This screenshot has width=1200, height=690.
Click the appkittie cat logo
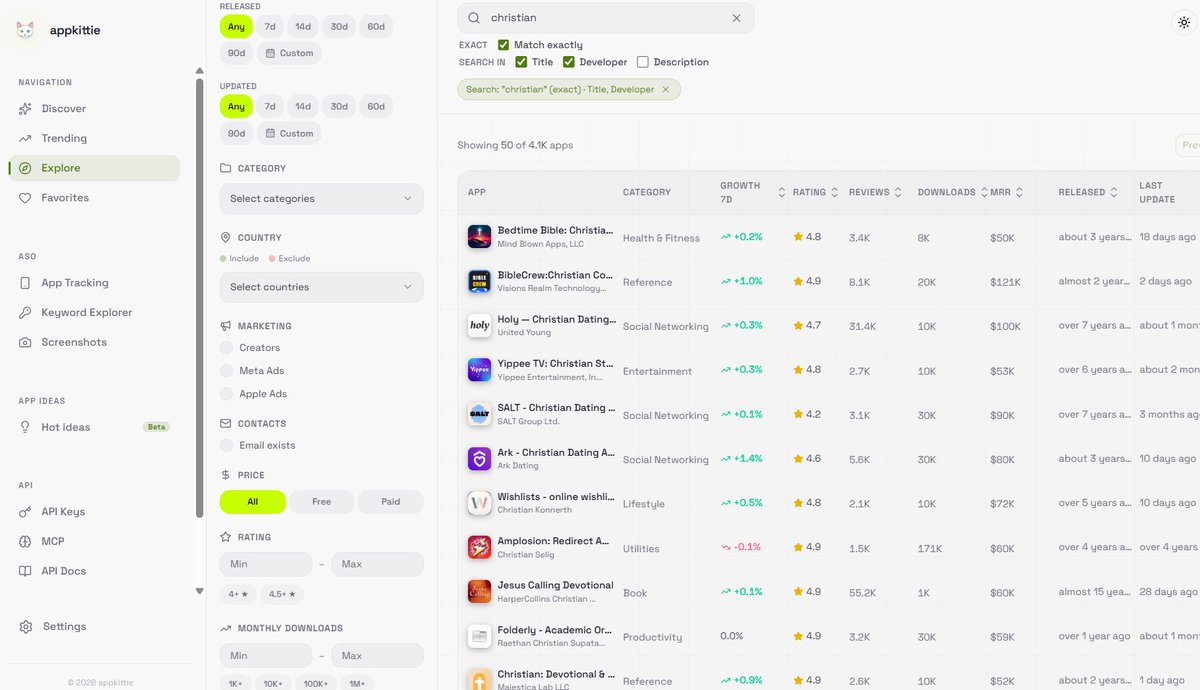[27, 30]
